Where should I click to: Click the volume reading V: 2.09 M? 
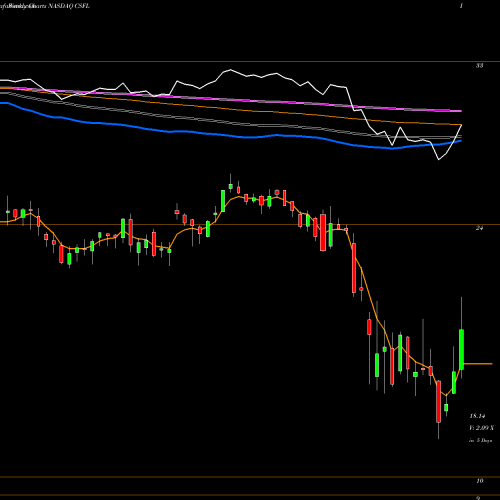pos(481,428)
